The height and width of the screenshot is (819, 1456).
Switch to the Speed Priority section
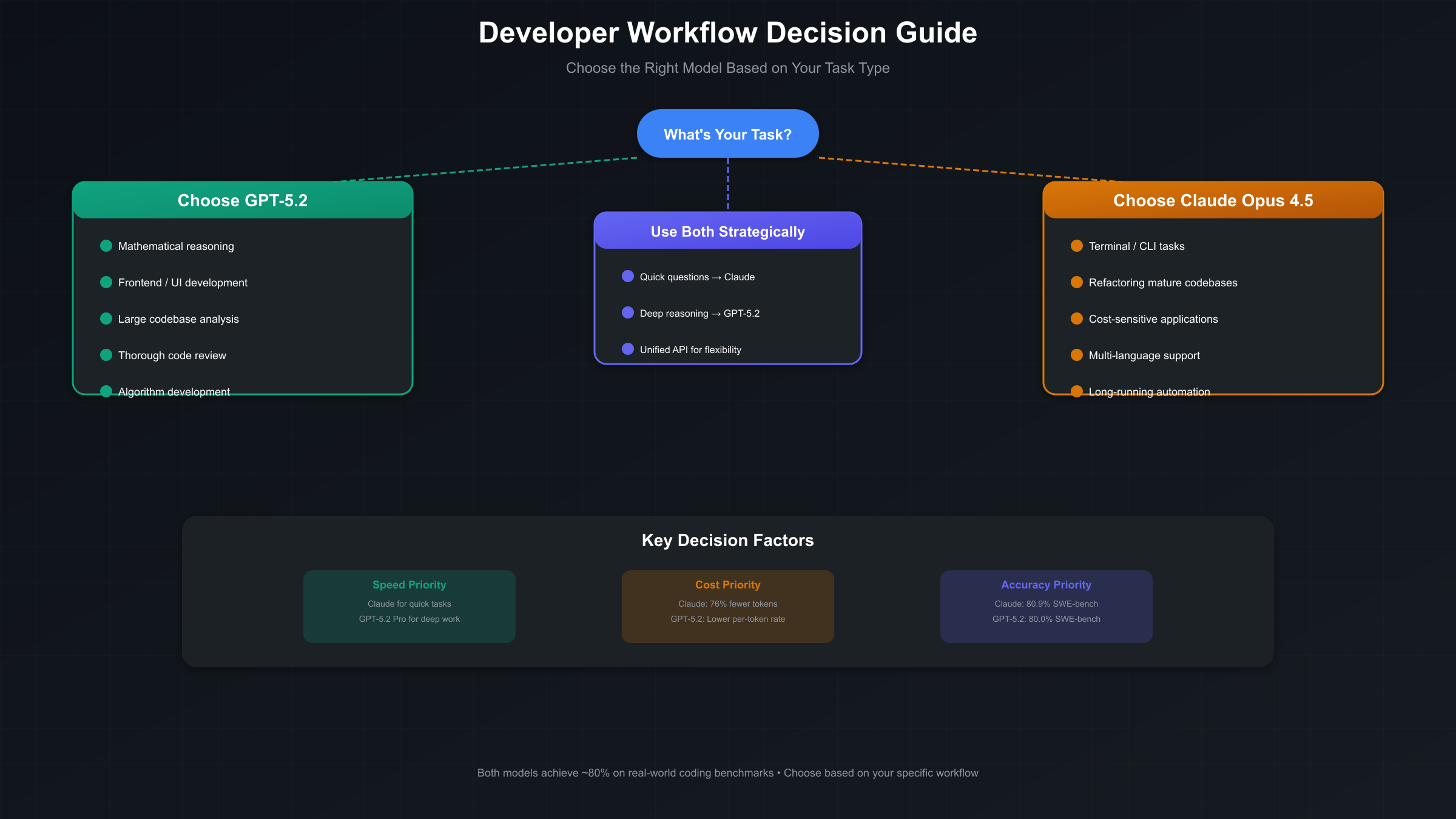409,605
